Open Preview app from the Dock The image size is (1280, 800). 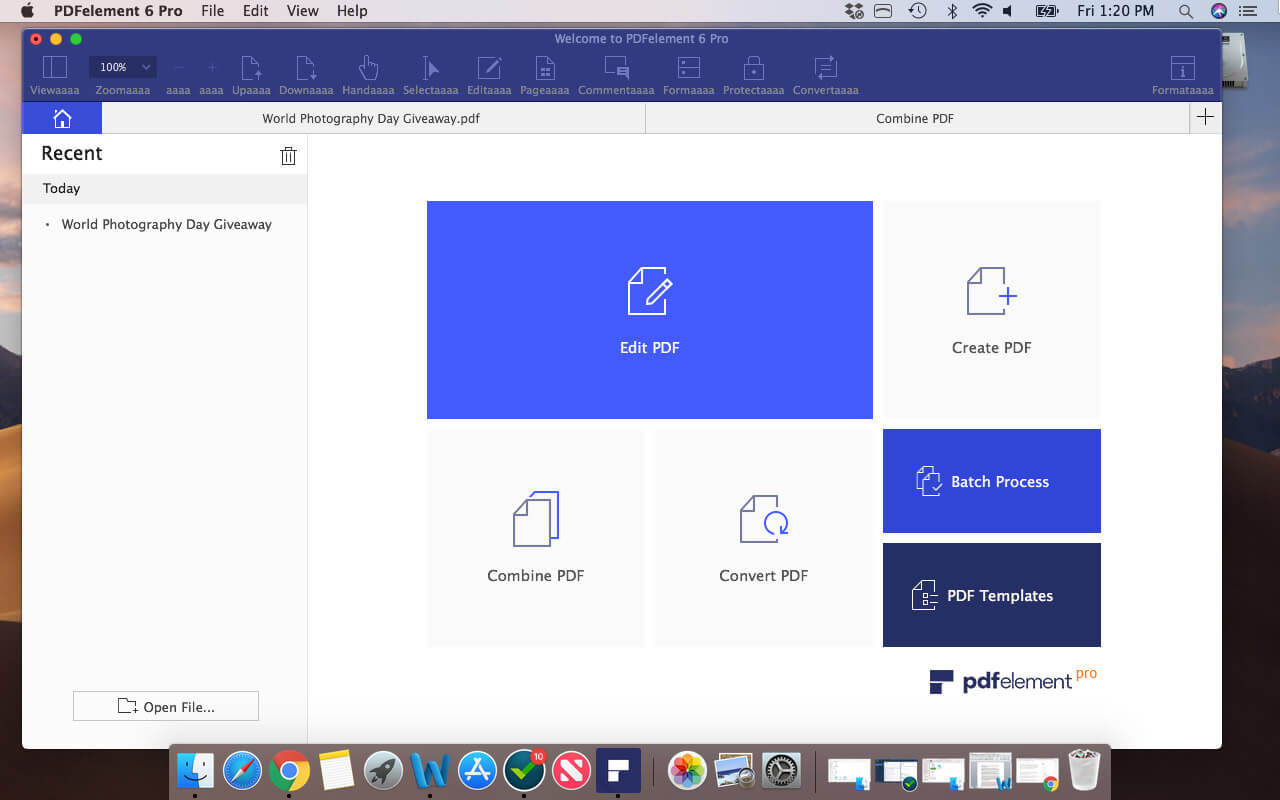[734, 771]
